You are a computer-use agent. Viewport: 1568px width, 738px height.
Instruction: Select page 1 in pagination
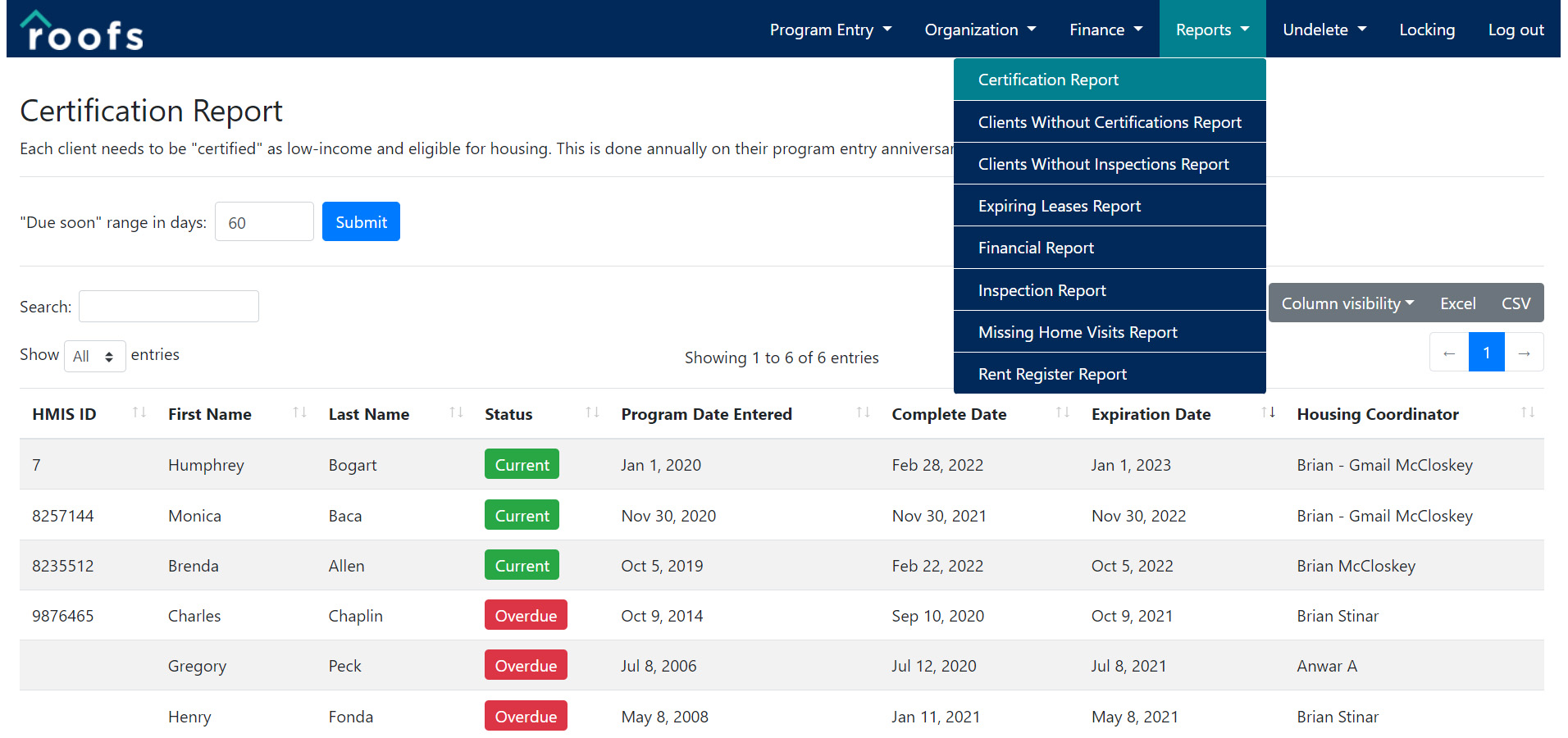click(1486, 353)
